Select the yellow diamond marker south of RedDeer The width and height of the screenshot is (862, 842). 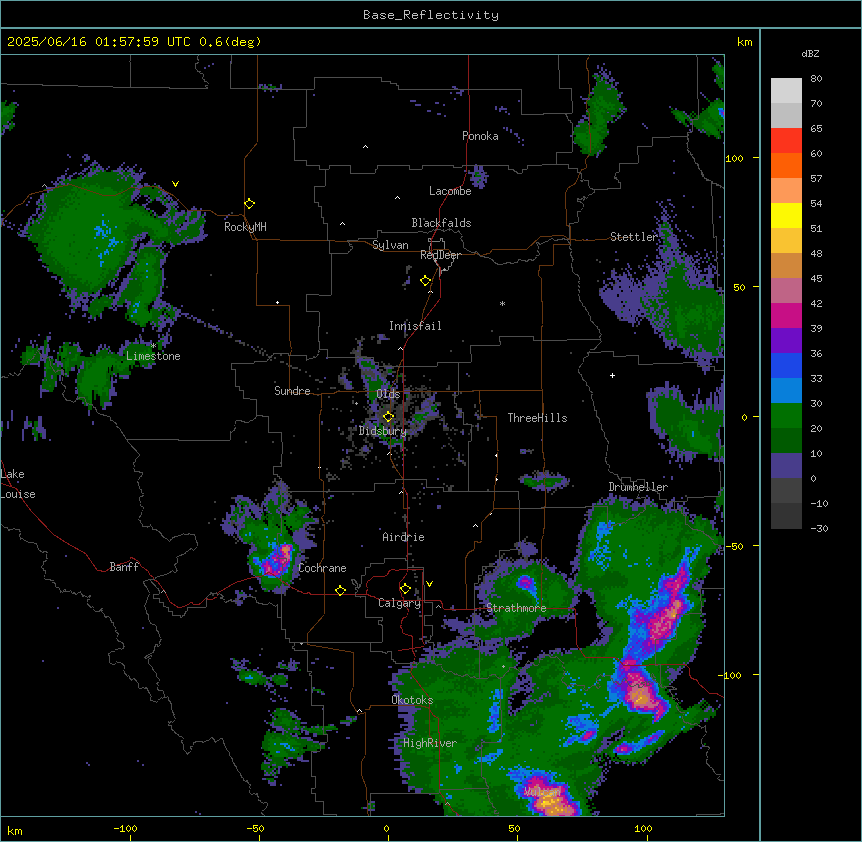[x=426, y=281]
